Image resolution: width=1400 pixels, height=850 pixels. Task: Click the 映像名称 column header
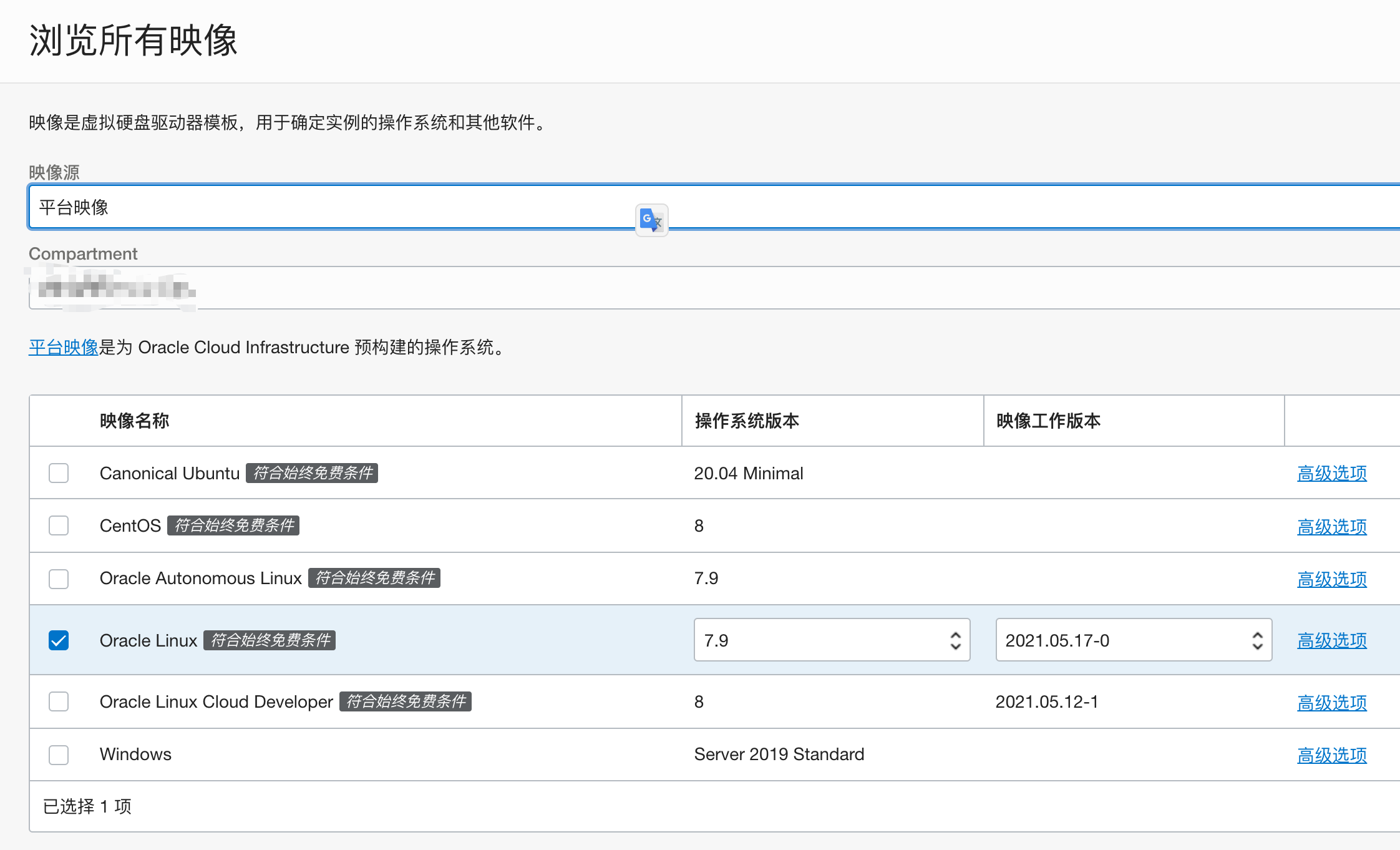[135, 421]
